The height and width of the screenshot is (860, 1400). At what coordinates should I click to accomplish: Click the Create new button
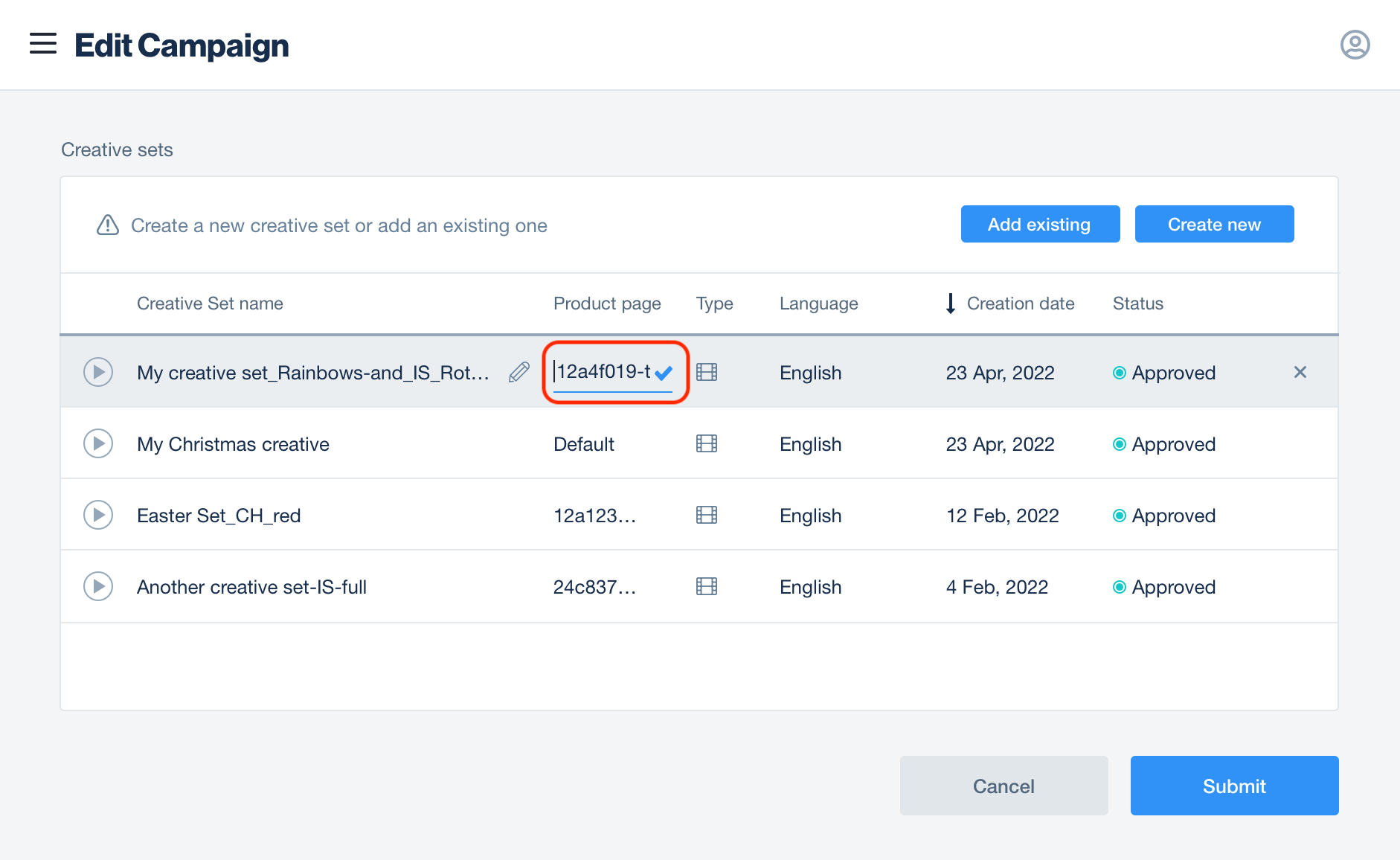[x=1214, y=224]
